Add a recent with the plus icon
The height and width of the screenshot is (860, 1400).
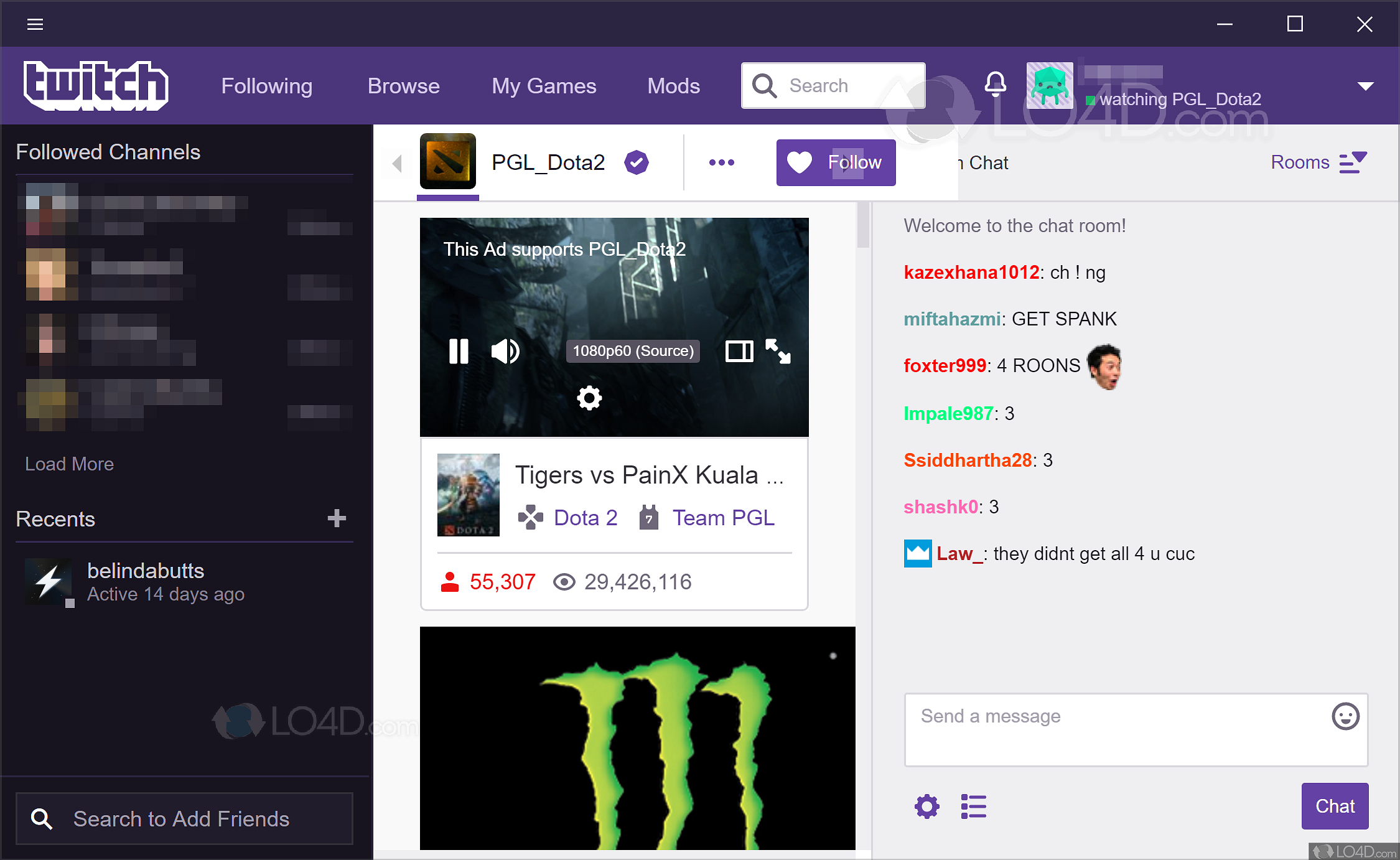tap(337, 518)
